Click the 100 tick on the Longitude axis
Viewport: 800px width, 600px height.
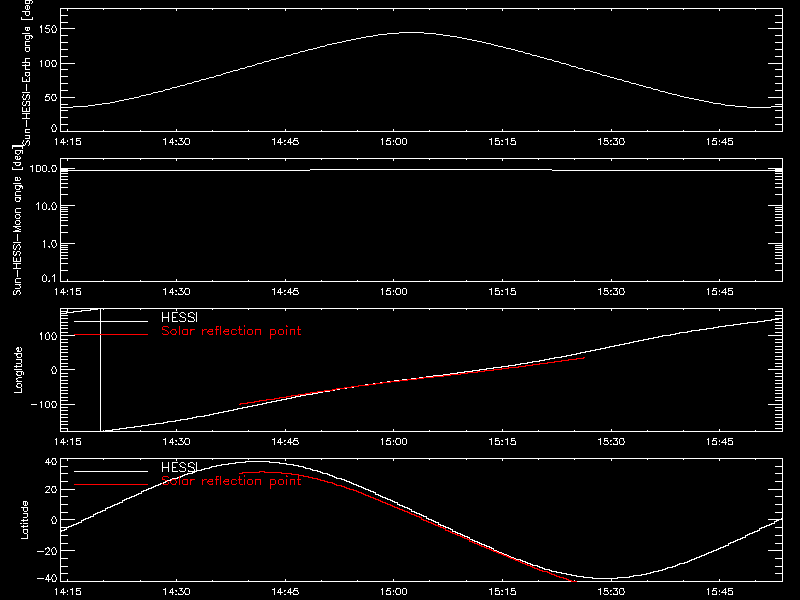[x=47, y=336]
